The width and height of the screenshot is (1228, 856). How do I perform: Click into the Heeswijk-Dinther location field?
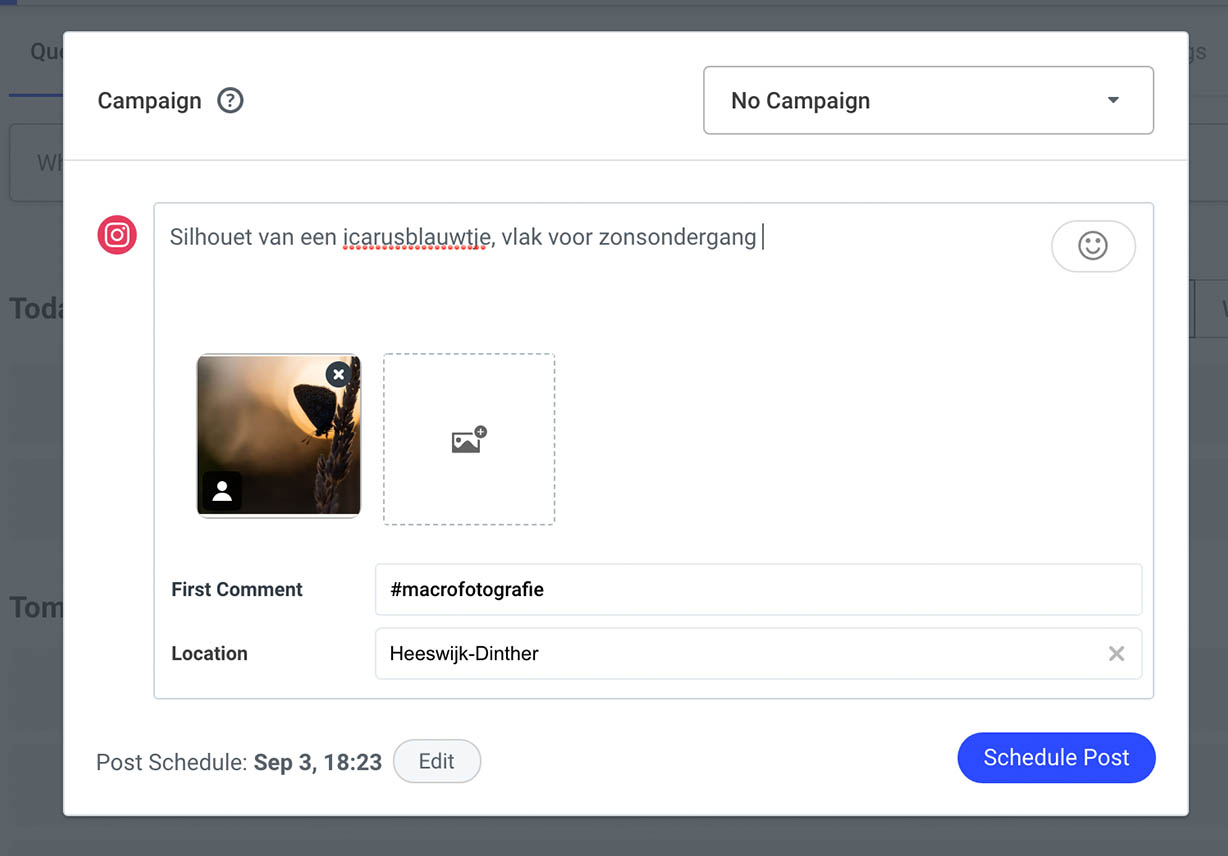740,654
